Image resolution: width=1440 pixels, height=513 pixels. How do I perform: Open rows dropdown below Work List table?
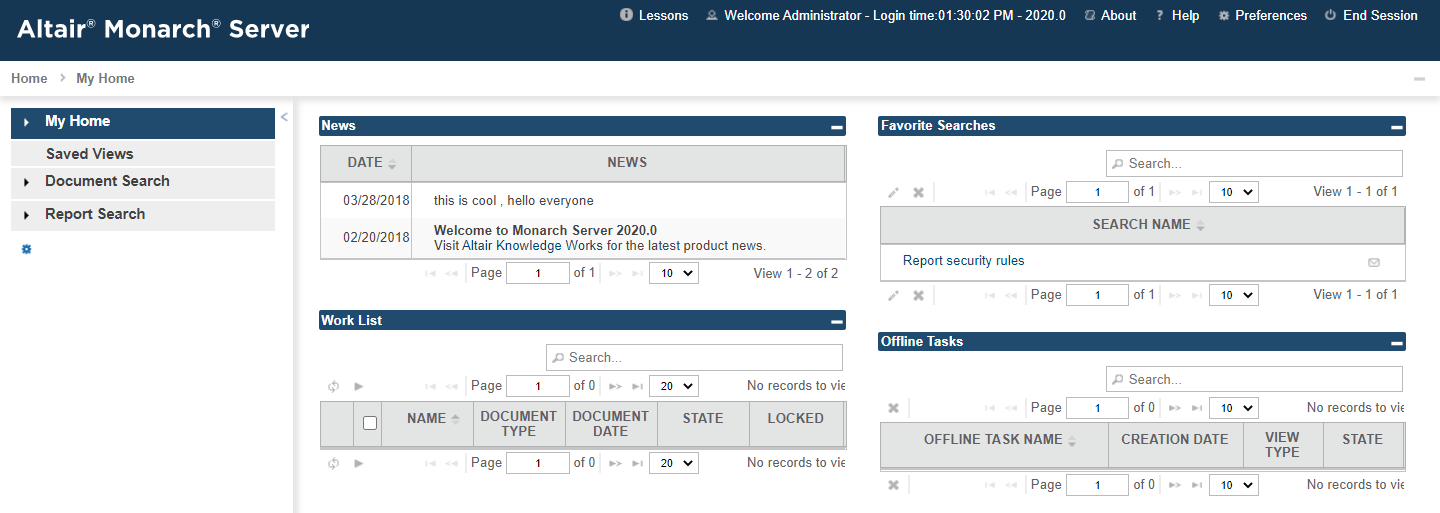(x=674, y=463)
